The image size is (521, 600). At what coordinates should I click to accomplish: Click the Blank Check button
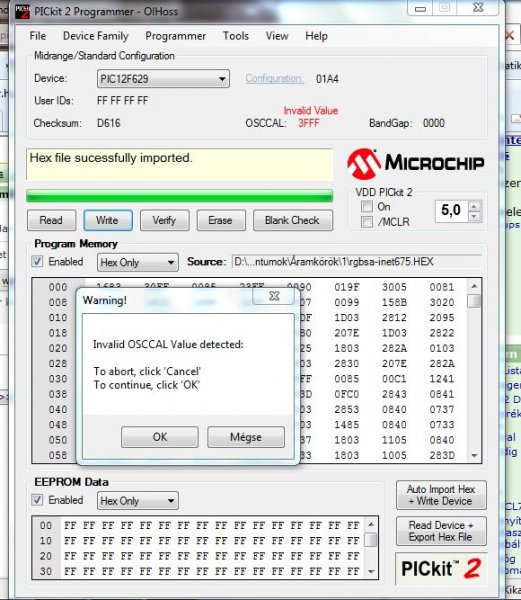click(293, 220)
